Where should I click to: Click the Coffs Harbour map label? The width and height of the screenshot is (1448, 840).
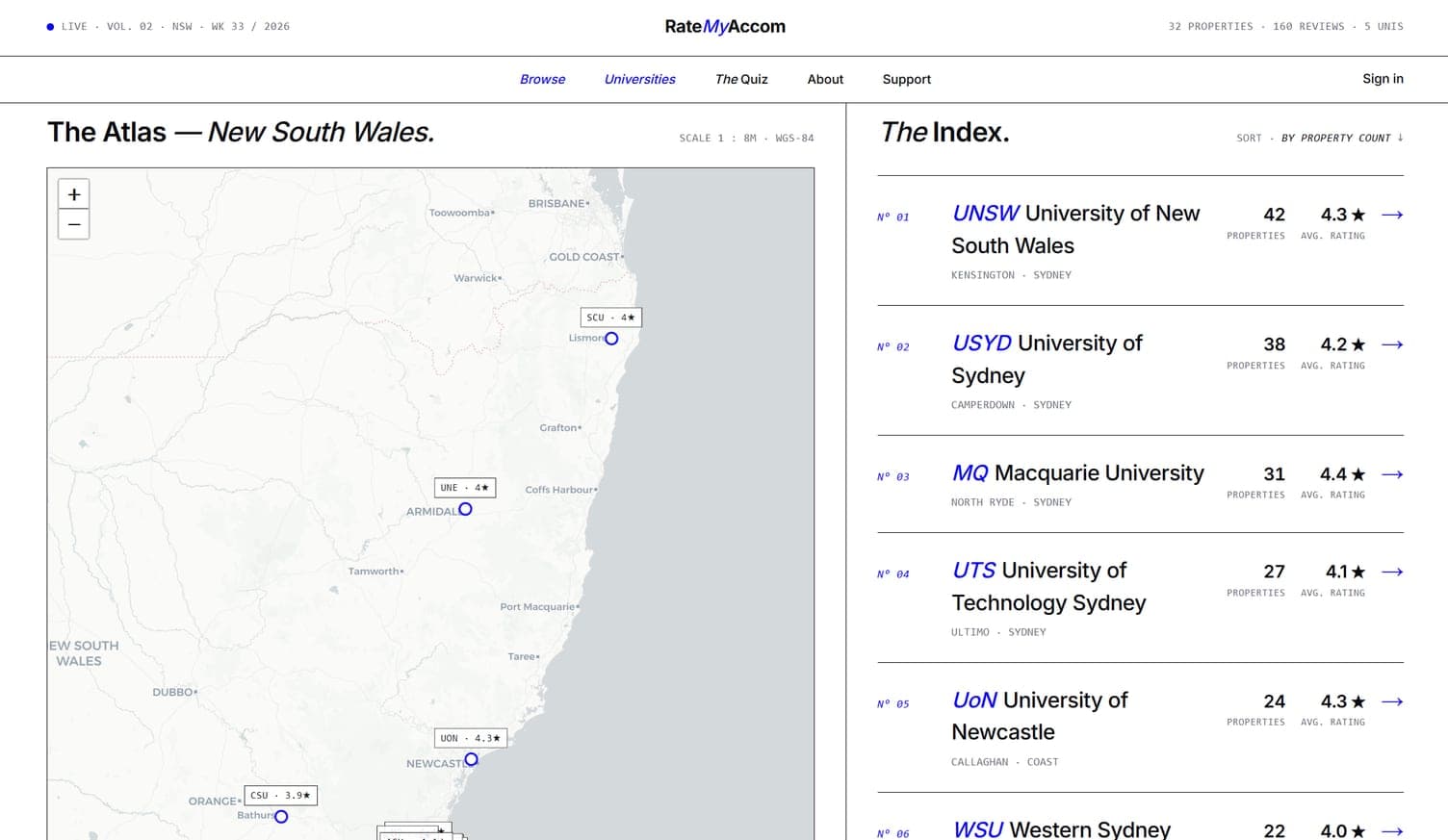click(x=560, y=490)
